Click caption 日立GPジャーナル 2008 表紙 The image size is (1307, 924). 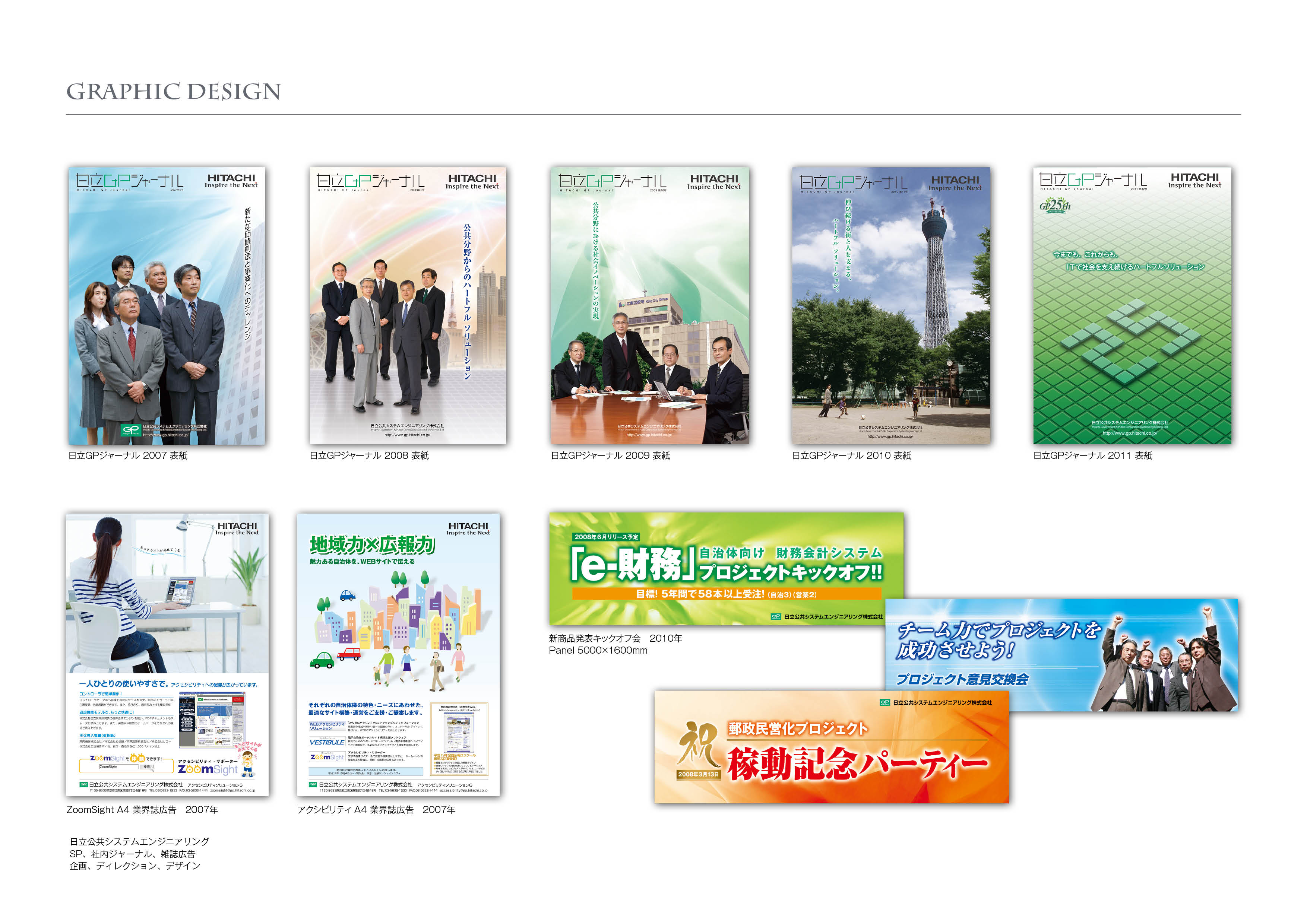point(369,456)
